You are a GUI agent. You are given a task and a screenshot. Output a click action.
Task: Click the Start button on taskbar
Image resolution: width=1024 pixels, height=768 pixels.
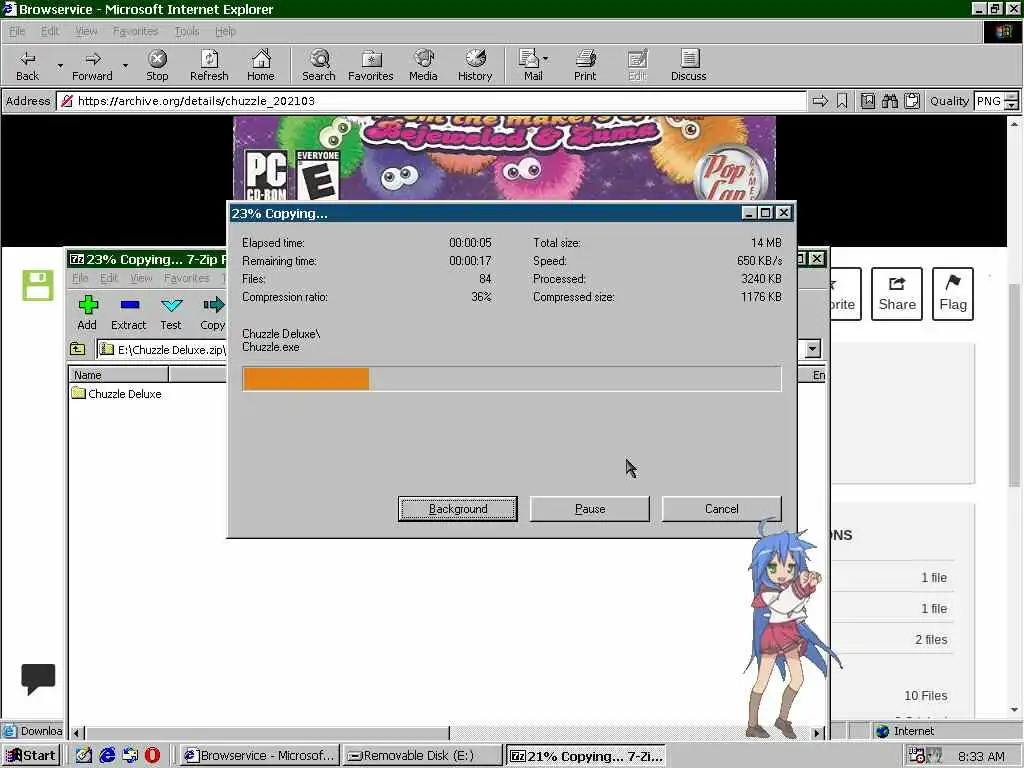[31, 756]
